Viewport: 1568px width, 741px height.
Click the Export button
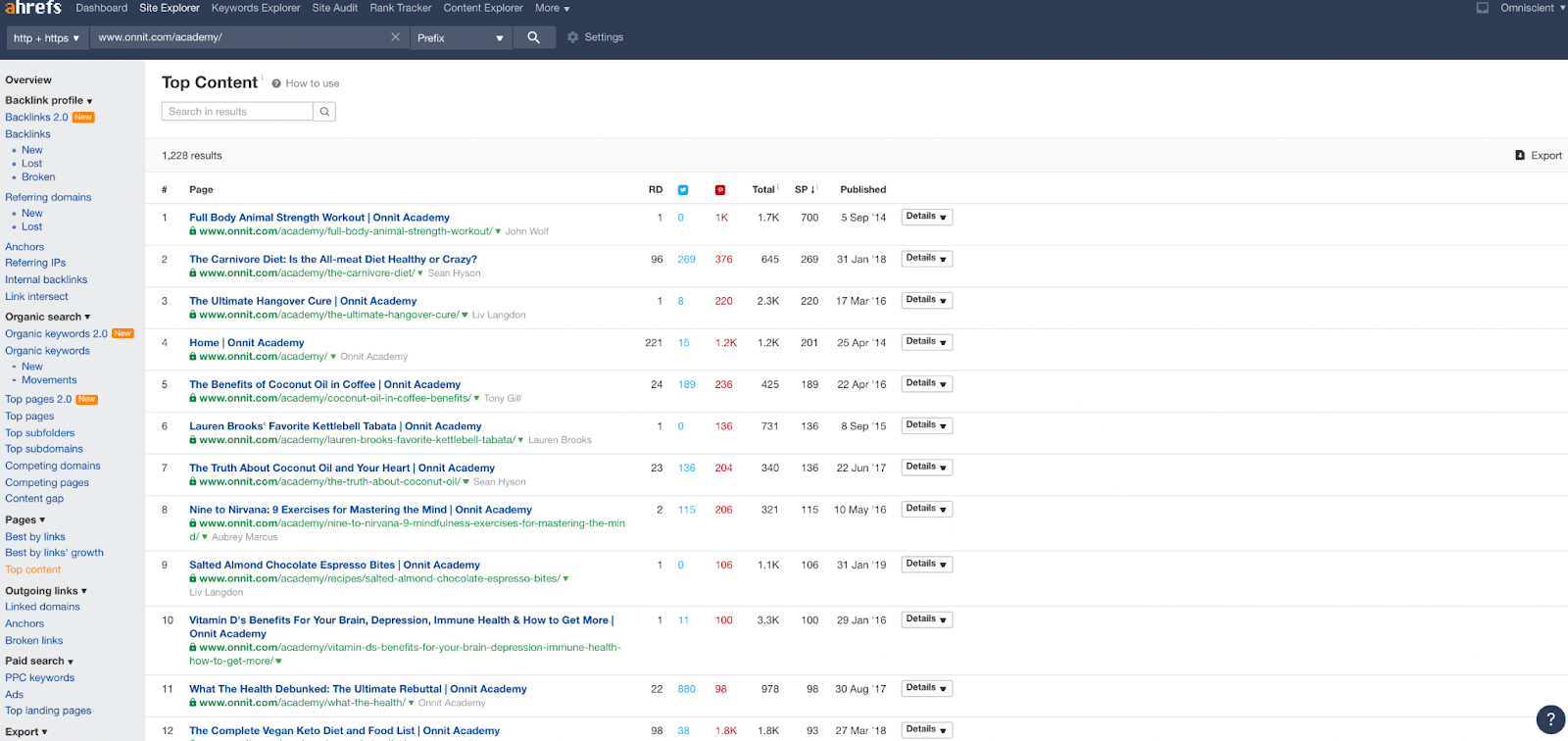[1539, 155]
